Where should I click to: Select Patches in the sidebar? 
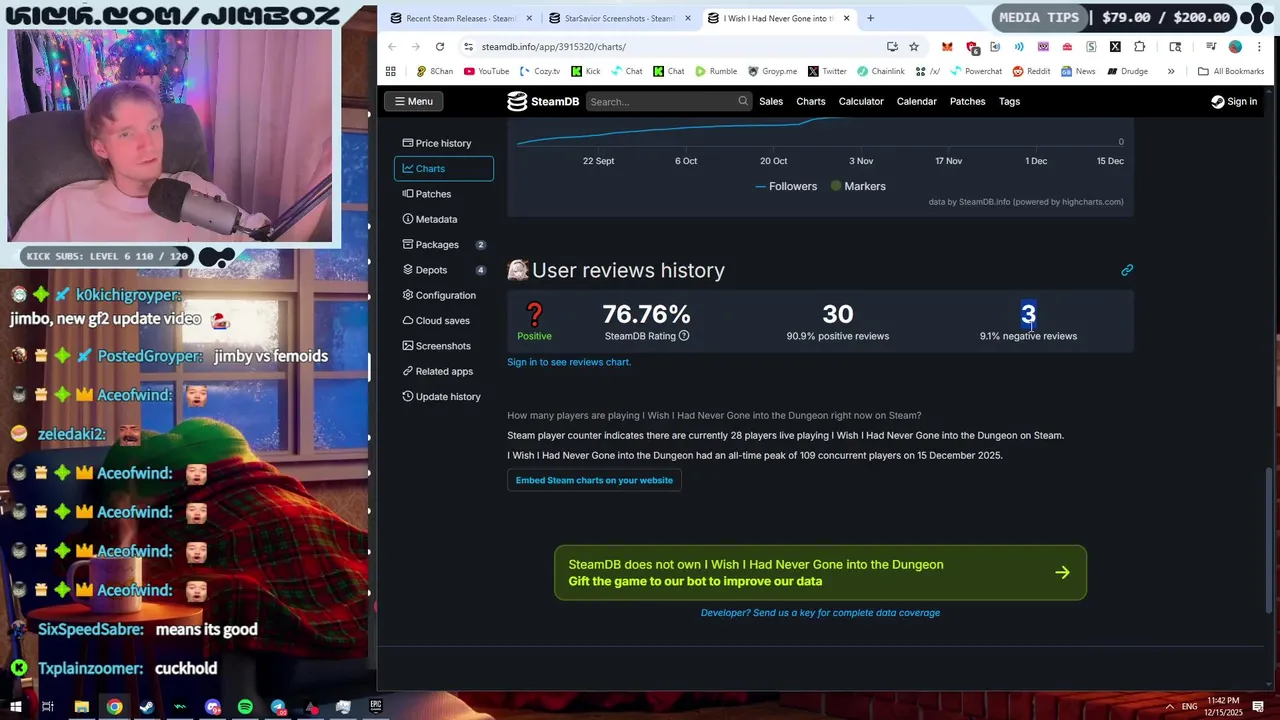pos(444,194)
